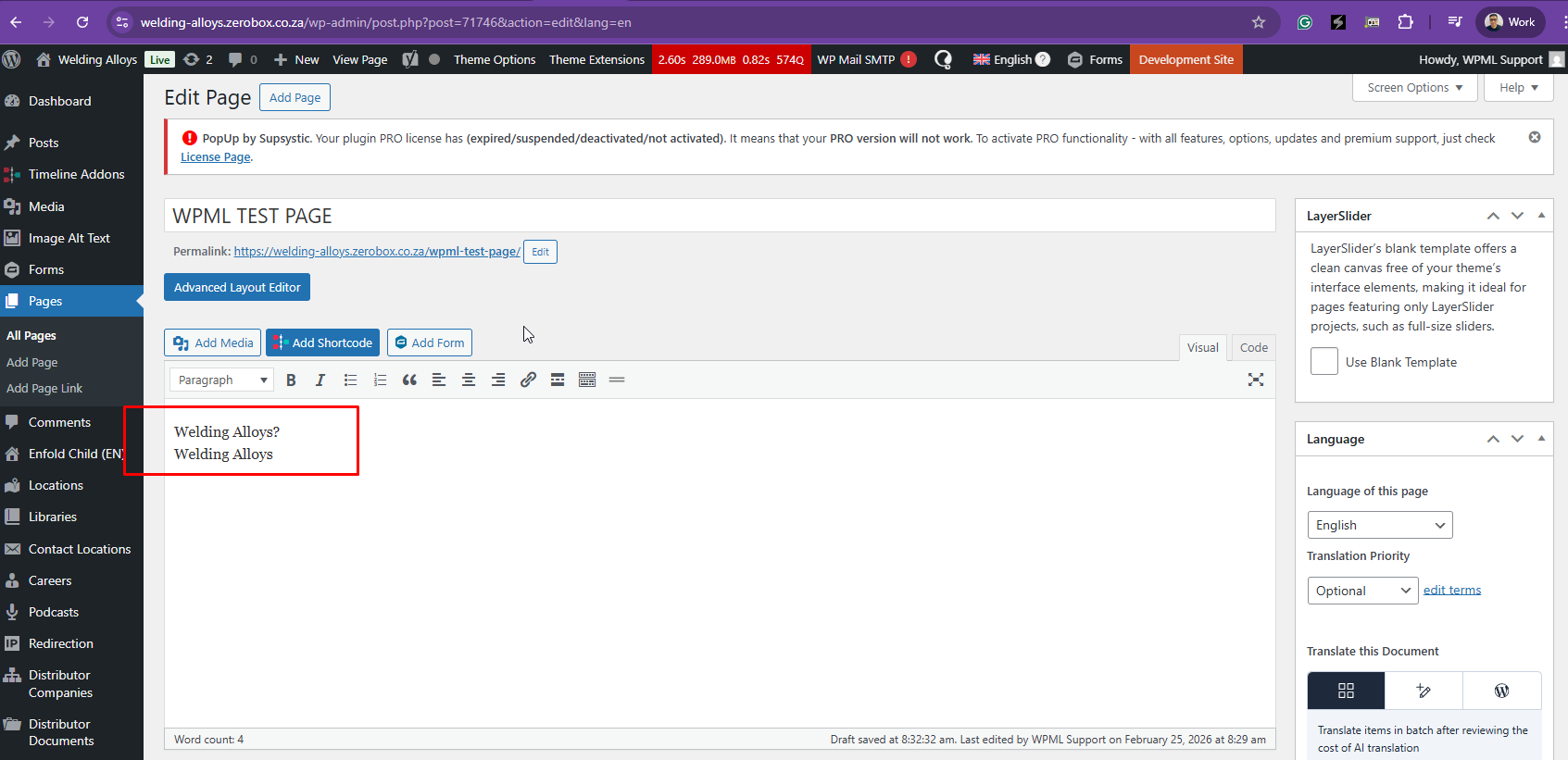Open the WordPress logo menu
1568x760 pixels.
(12, 59)
